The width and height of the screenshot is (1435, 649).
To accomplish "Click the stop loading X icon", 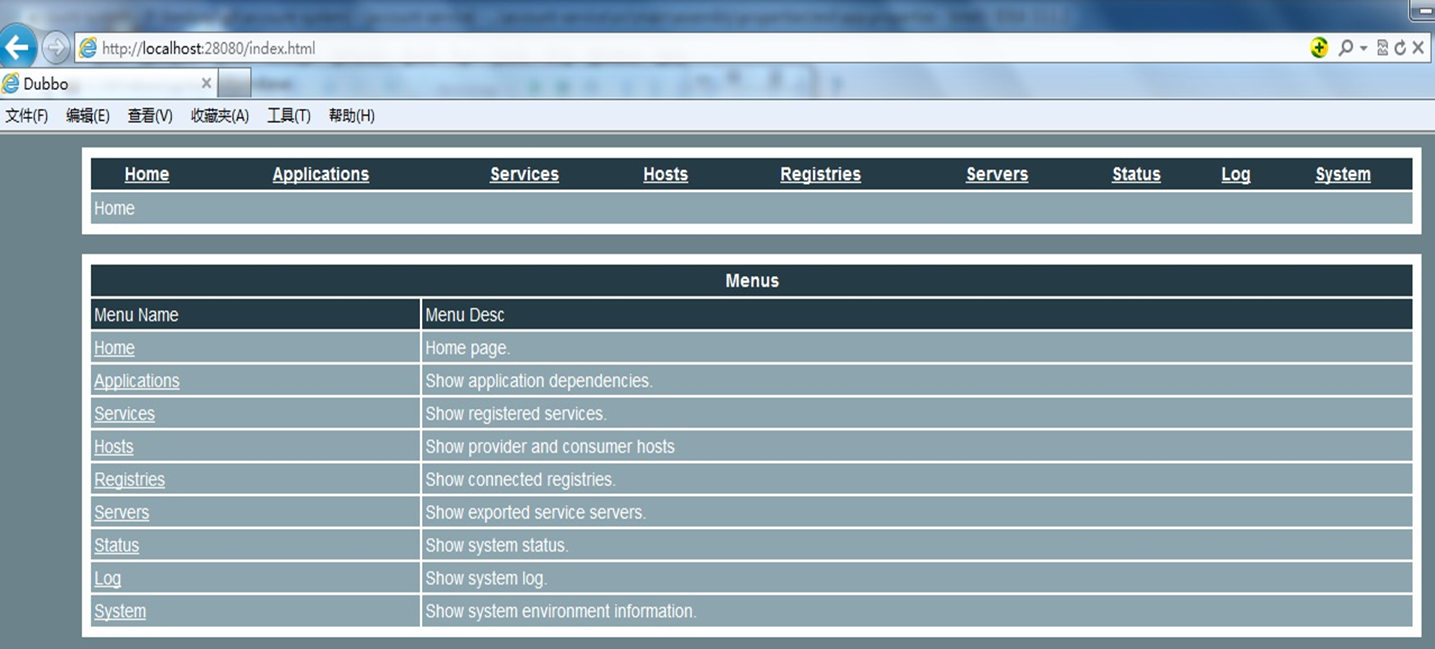I will tap(1418, 47).
